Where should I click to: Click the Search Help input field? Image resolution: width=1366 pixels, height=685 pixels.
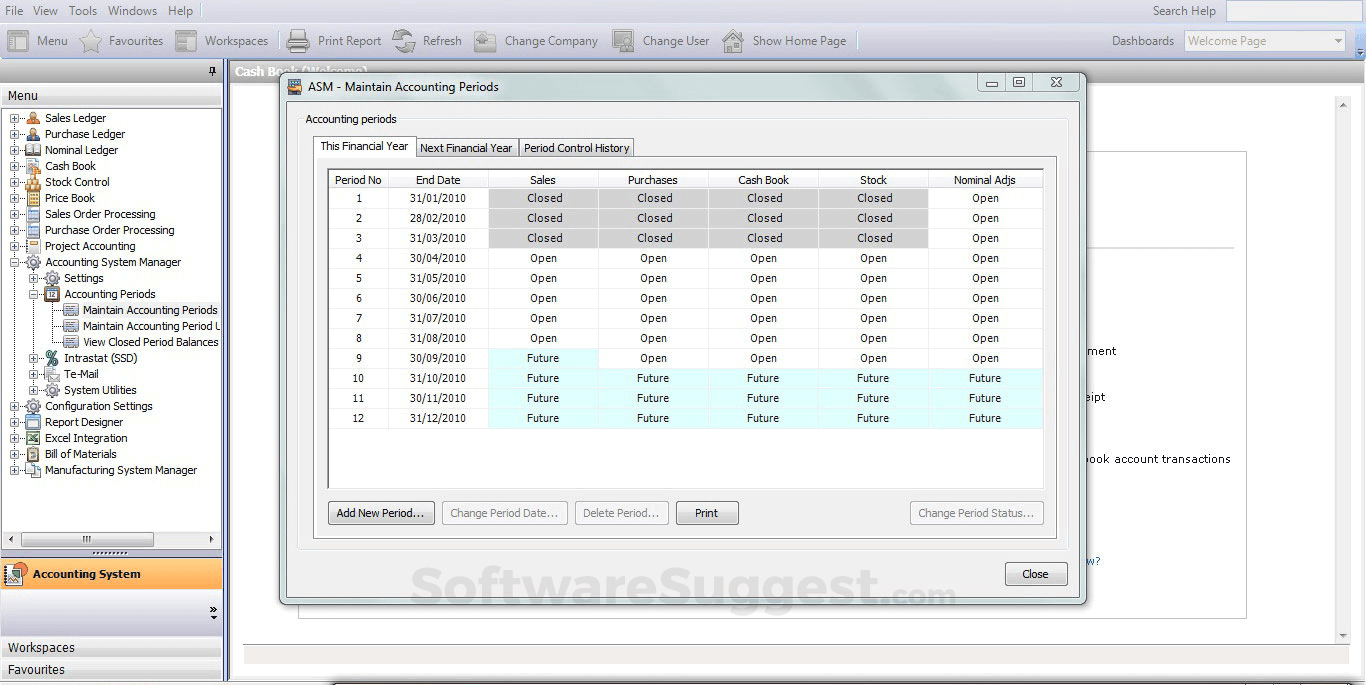pyautogui.click(x=1294, y=11)
